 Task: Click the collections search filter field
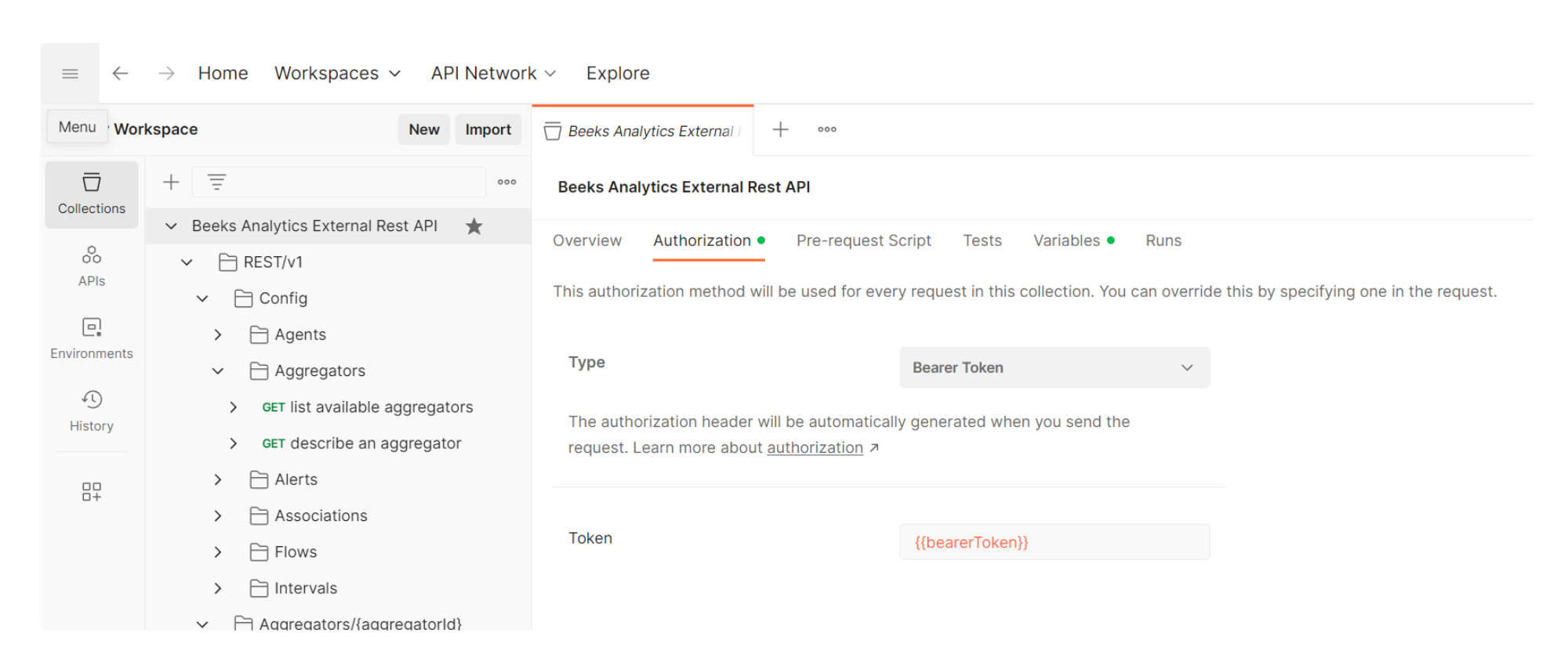[339, 183]
